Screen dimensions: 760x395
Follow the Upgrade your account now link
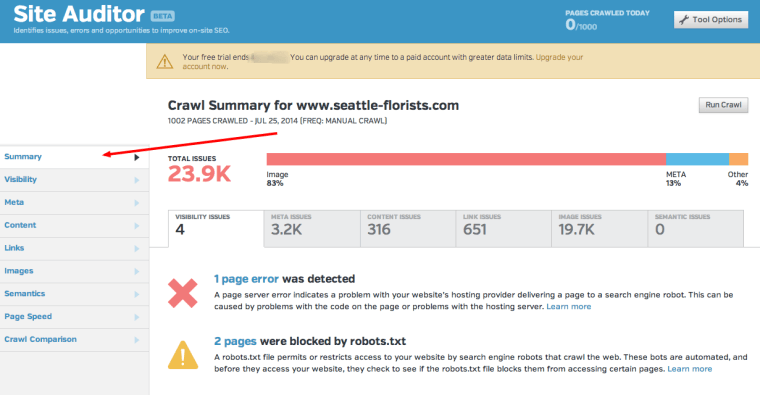(x=559, y=57)
